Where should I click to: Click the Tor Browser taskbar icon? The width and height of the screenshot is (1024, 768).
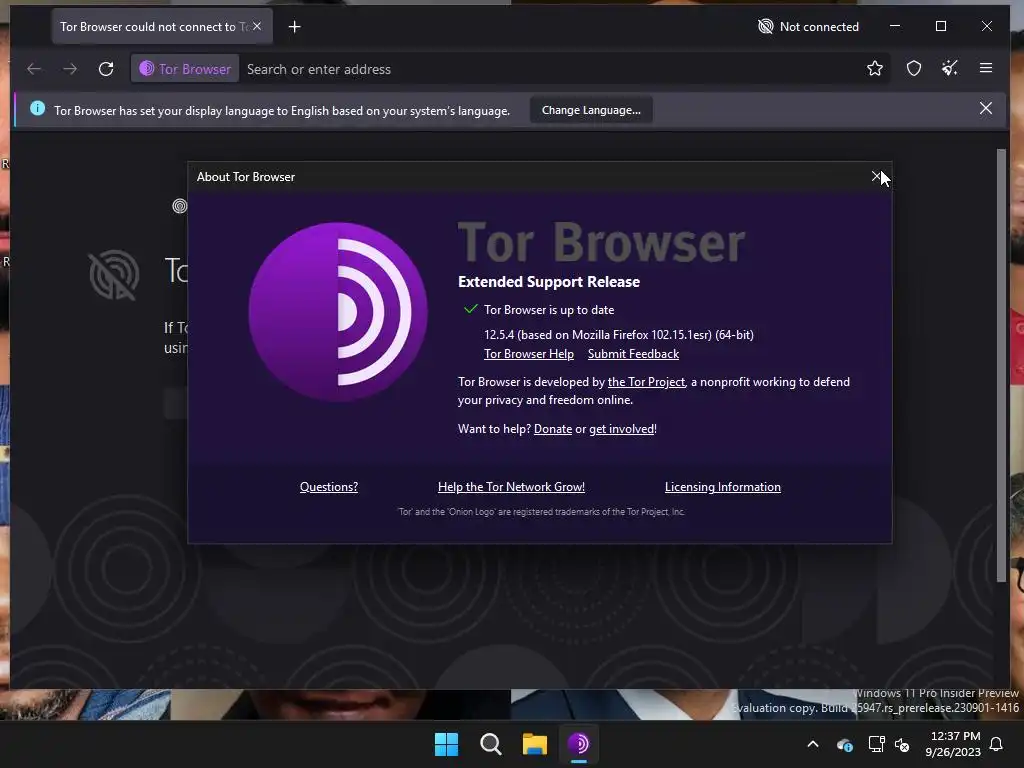[x=579, y=744]
